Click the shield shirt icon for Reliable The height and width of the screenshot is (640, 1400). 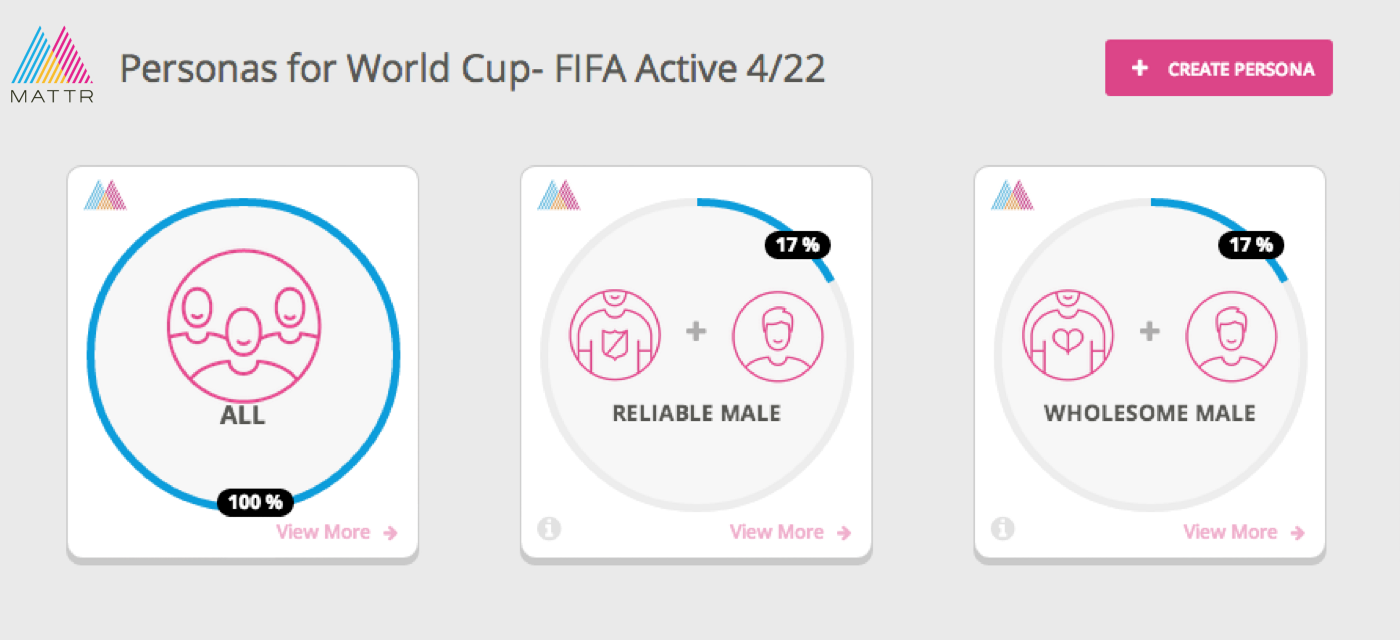pos(615,336)
